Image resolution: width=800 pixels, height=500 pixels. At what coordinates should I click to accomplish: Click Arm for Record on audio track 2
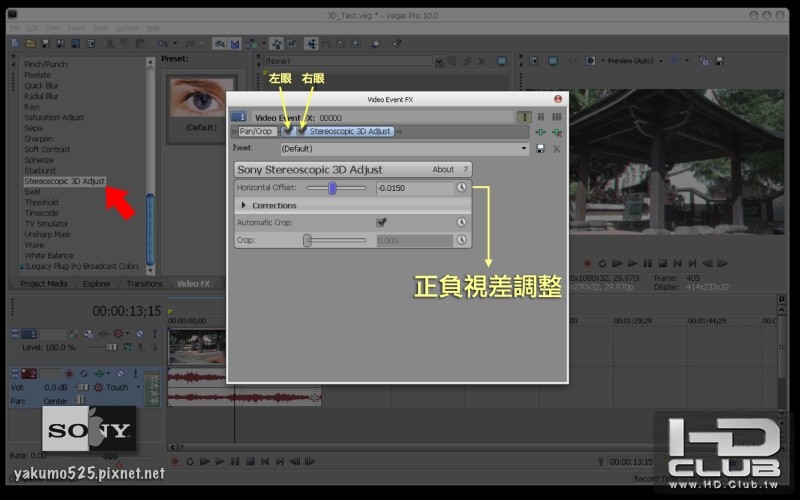pos(69,373)
